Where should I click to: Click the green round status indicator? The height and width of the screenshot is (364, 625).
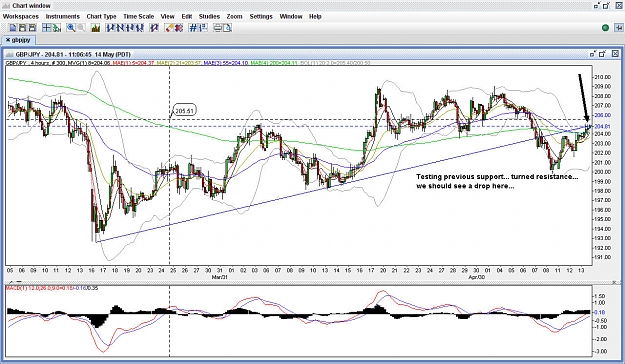pos(605,28)
